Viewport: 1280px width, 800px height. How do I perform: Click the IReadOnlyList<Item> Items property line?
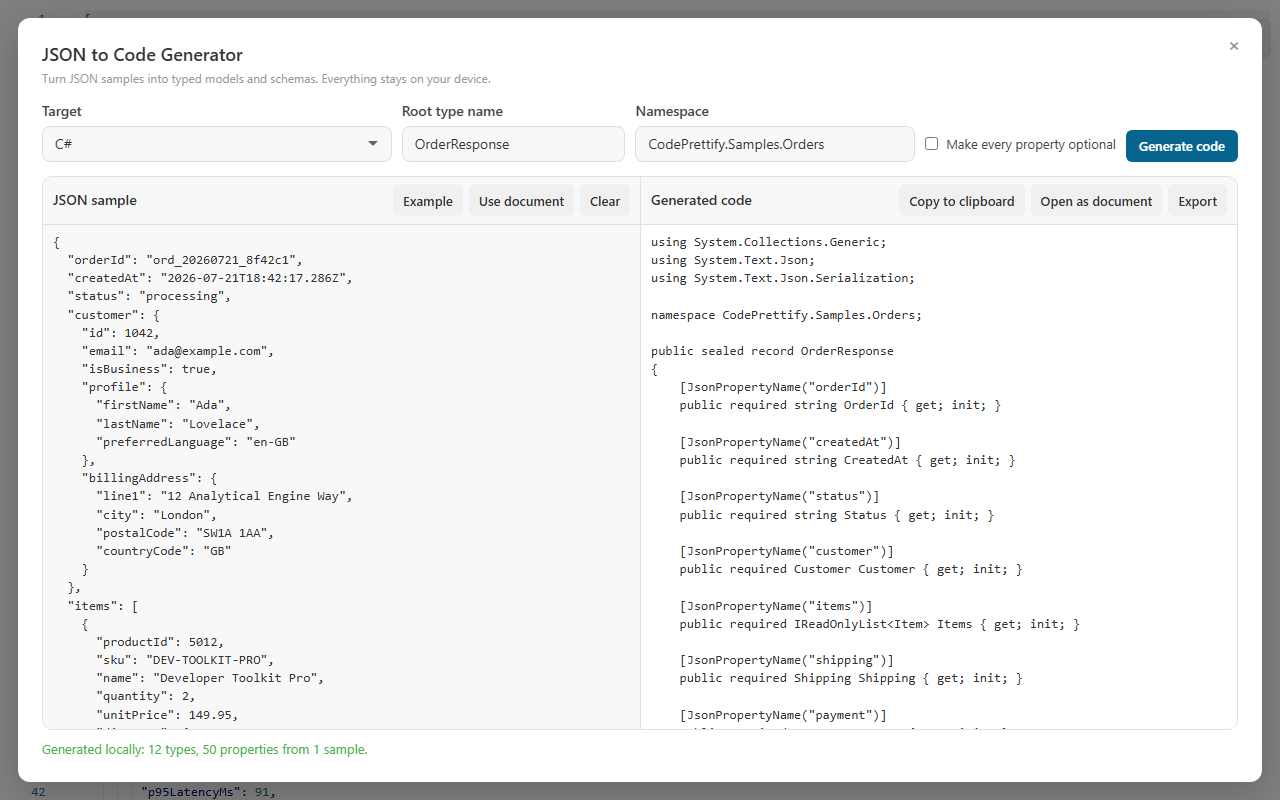pyautogui.click(x=880, y=624)
